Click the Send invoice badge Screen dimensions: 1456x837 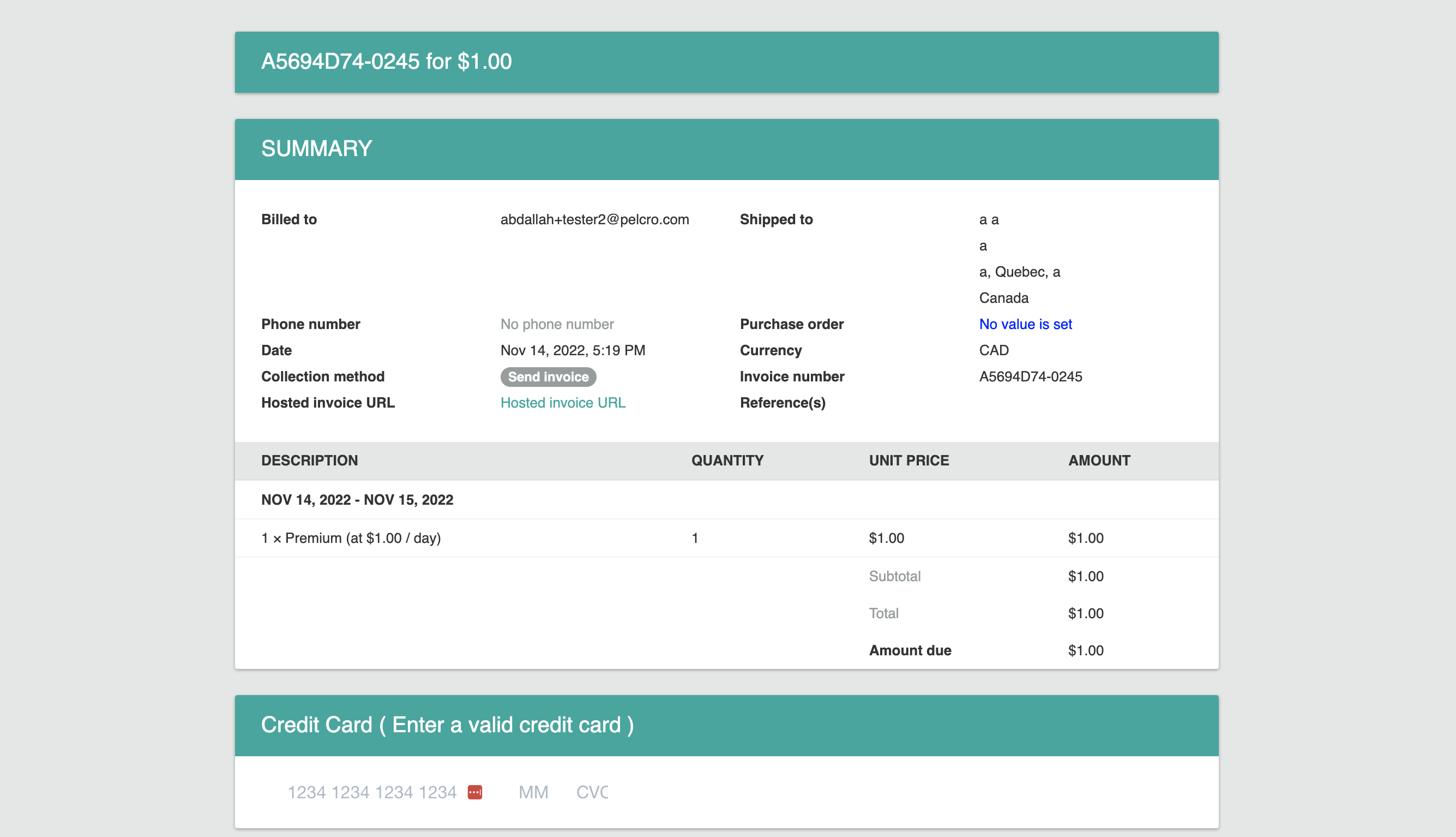[x=548, y=376]
